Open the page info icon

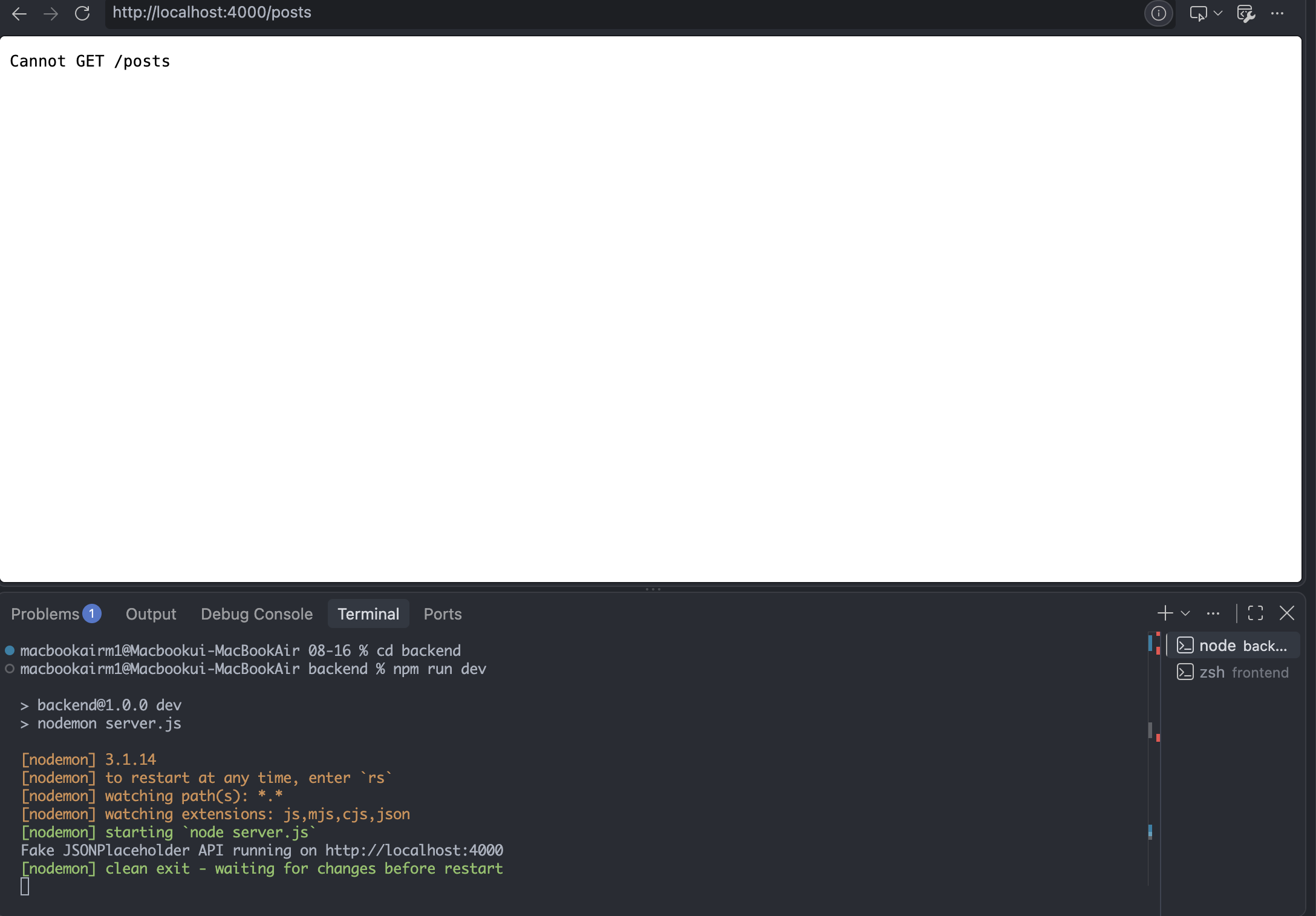point(1158,13)
